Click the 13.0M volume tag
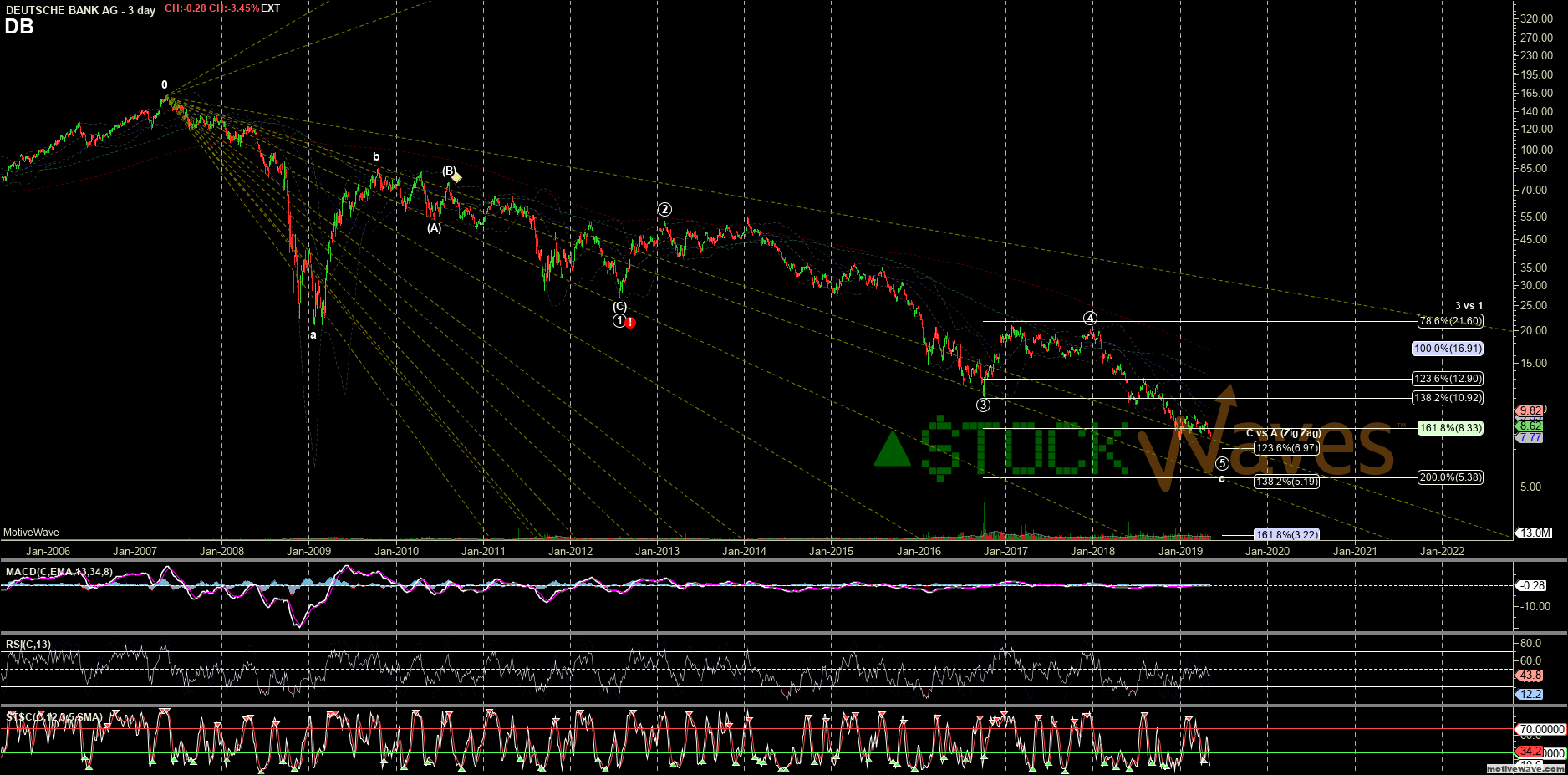 click(x=1535, y=533)
